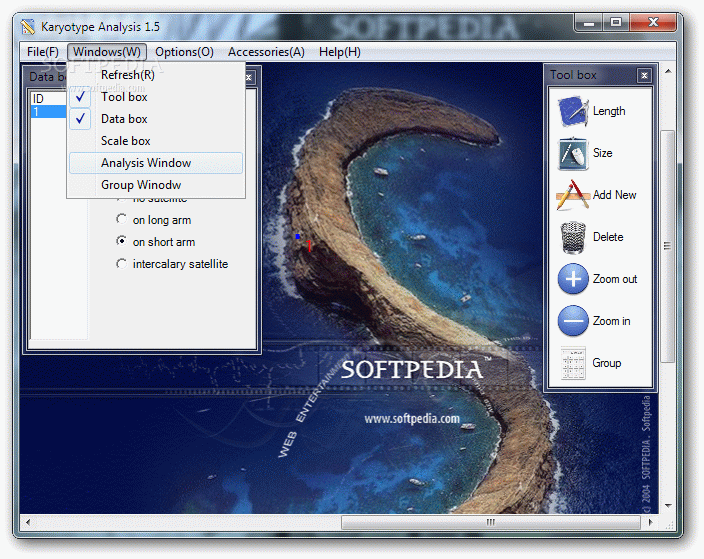Click the Zoom in minus icon
704x559 pixels.
pyautogui.click(x=573, y=321)
